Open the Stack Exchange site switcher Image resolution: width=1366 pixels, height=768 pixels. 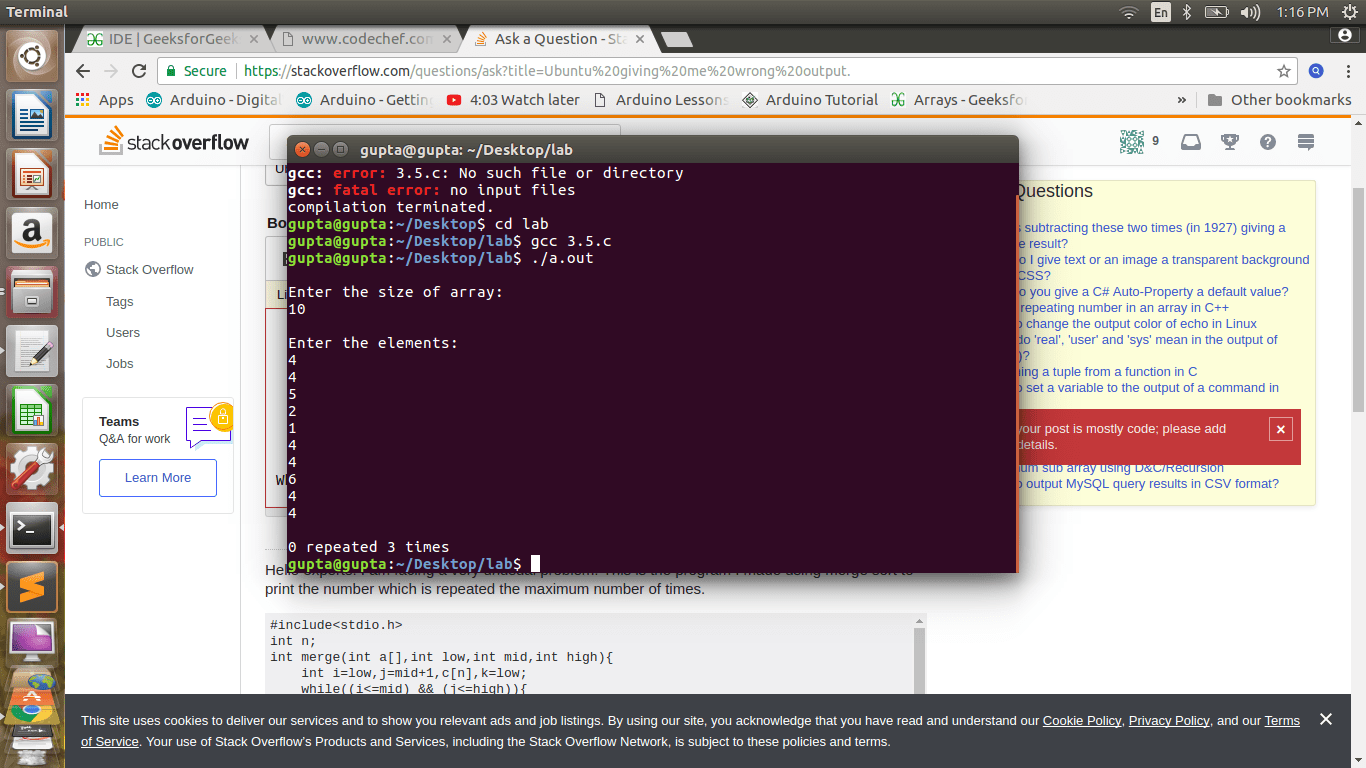(x=1305, y=143)
